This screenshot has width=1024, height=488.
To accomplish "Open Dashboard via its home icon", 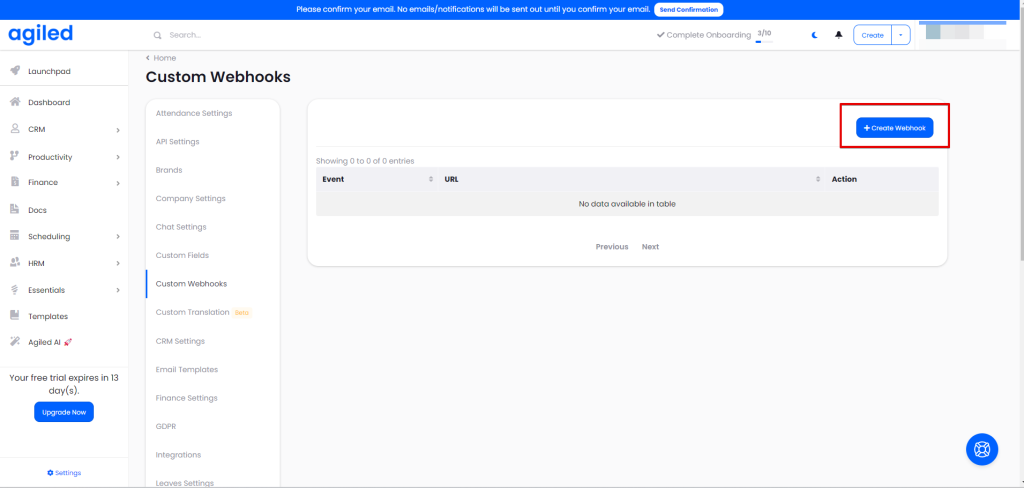I will tap(15, 102).
